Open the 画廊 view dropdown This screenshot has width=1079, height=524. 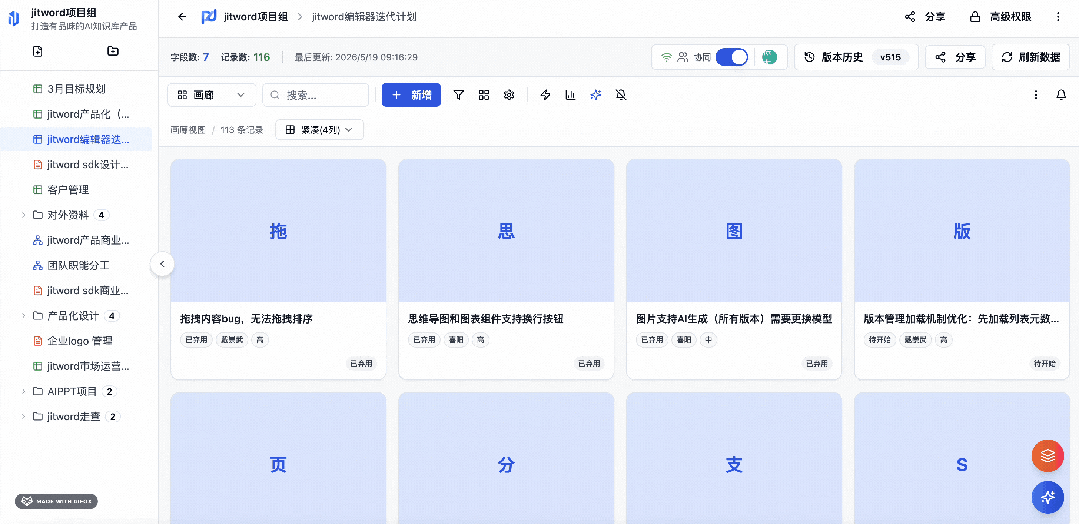tap(211, 95)
